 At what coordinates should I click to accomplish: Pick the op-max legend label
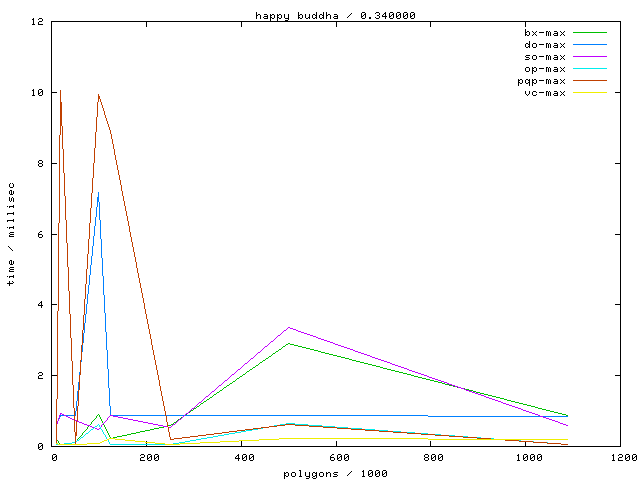(x=545, y=69)
